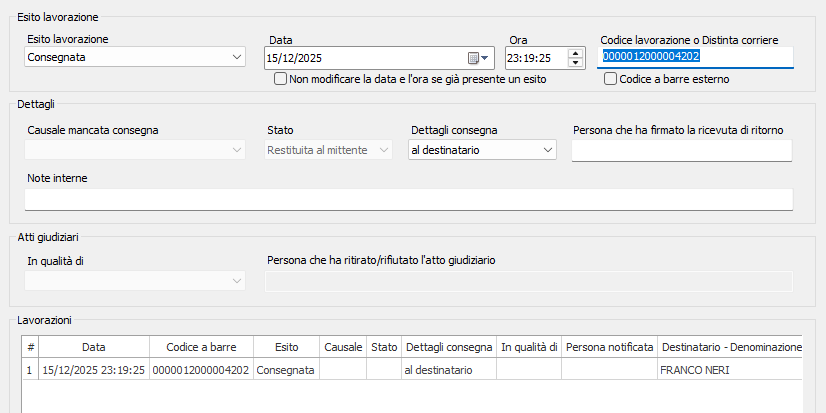The width and height of the screenshot is (826, 413).
Task: Click the 'Persona che ha firmato' input field
Action: 681,150
